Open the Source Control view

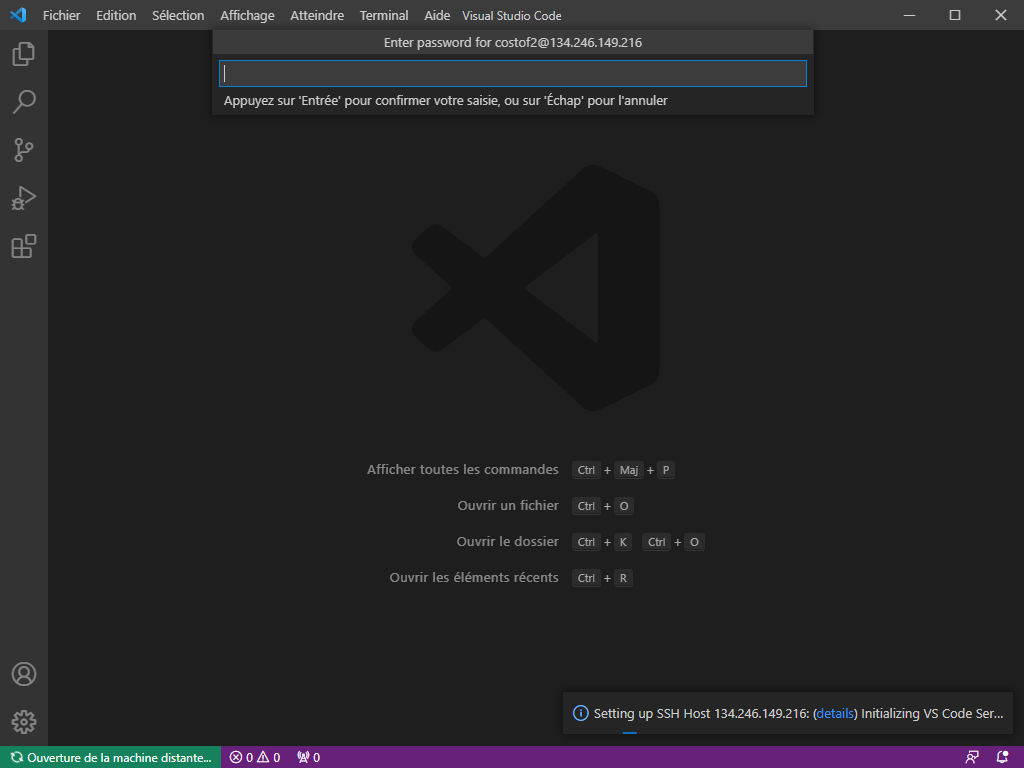pyautogui.click(x=24, y=150)
